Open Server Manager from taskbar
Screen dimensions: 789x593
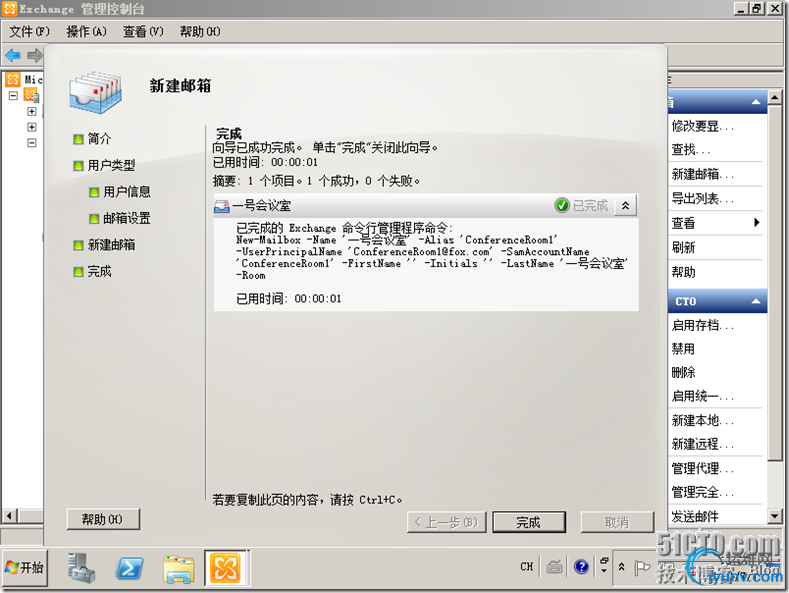tap(81, 568)
